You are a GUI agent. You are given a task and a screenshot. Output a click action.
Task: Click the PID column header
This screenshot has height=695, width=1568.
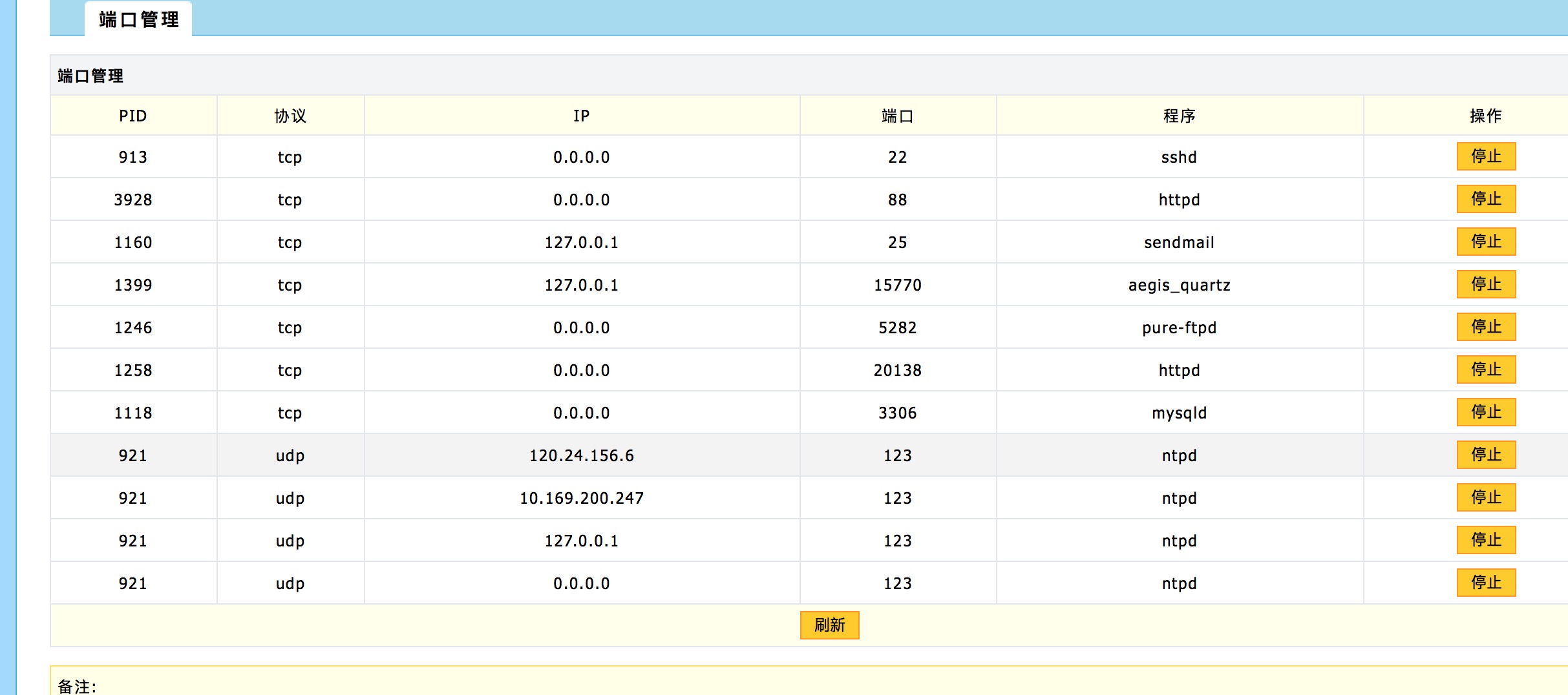pyautogui.click(x=133, y=116)
